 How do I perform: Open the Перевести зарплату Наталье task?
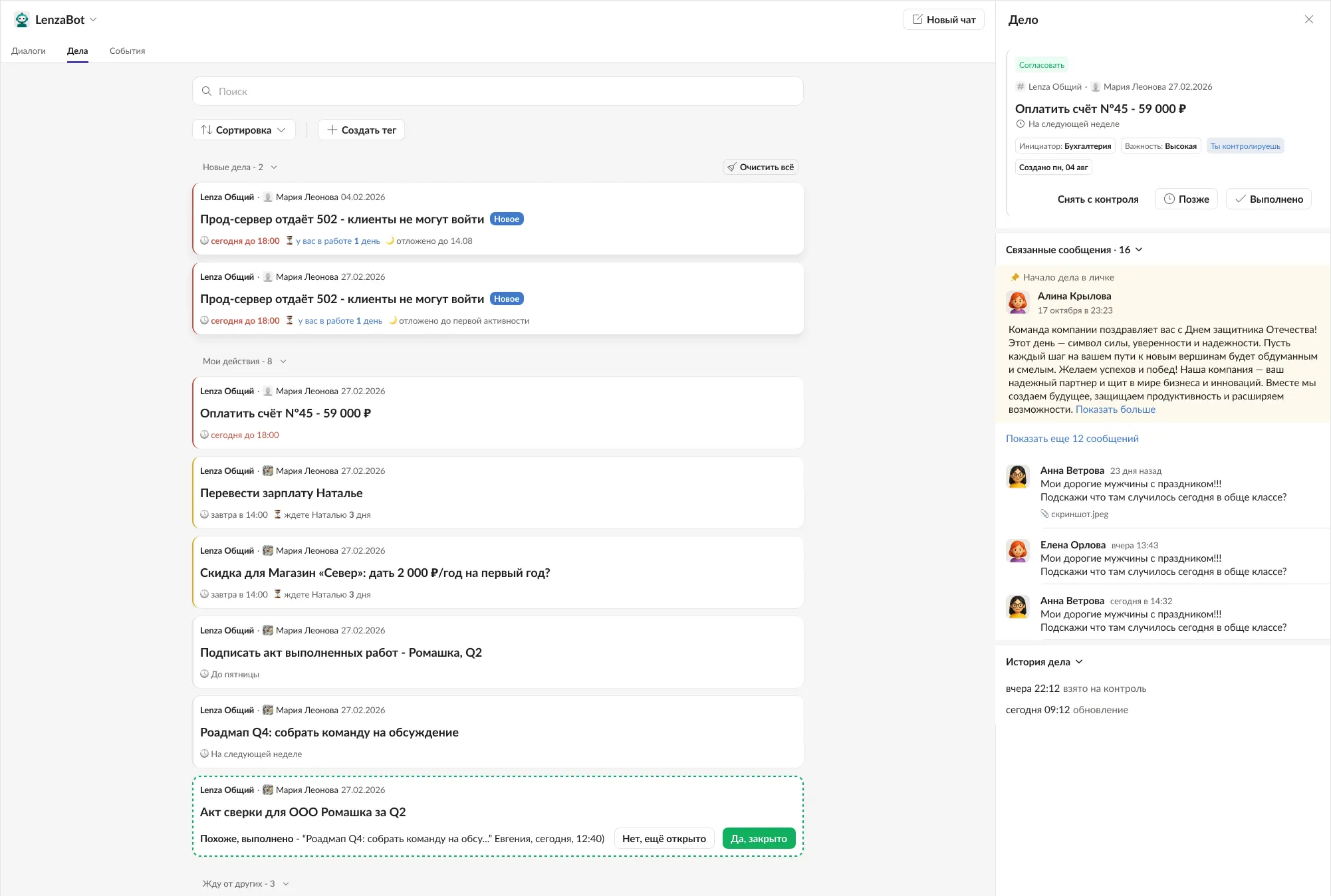pos(498,493)
